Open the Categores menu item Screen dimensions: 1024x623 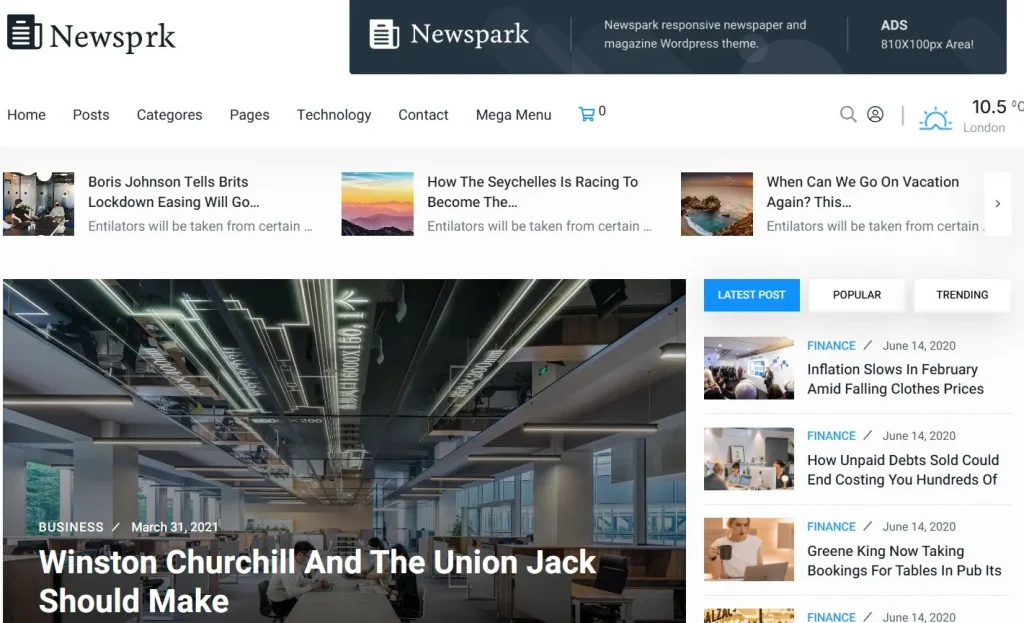[x=169, y=115]
